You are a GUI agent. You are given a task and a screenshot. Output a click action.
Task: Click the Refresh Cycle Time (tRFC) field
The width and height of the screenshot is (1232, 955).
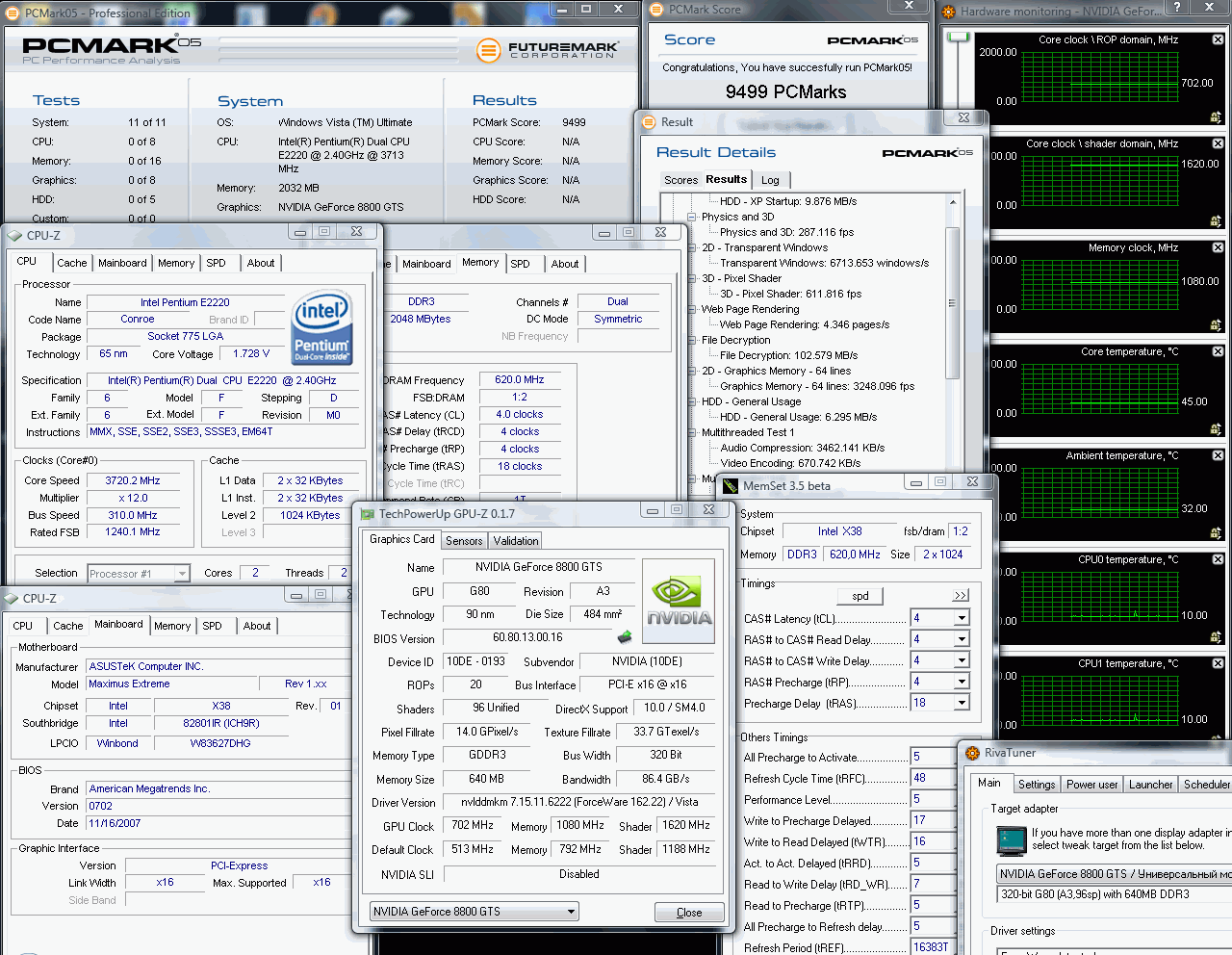point(932,778)
